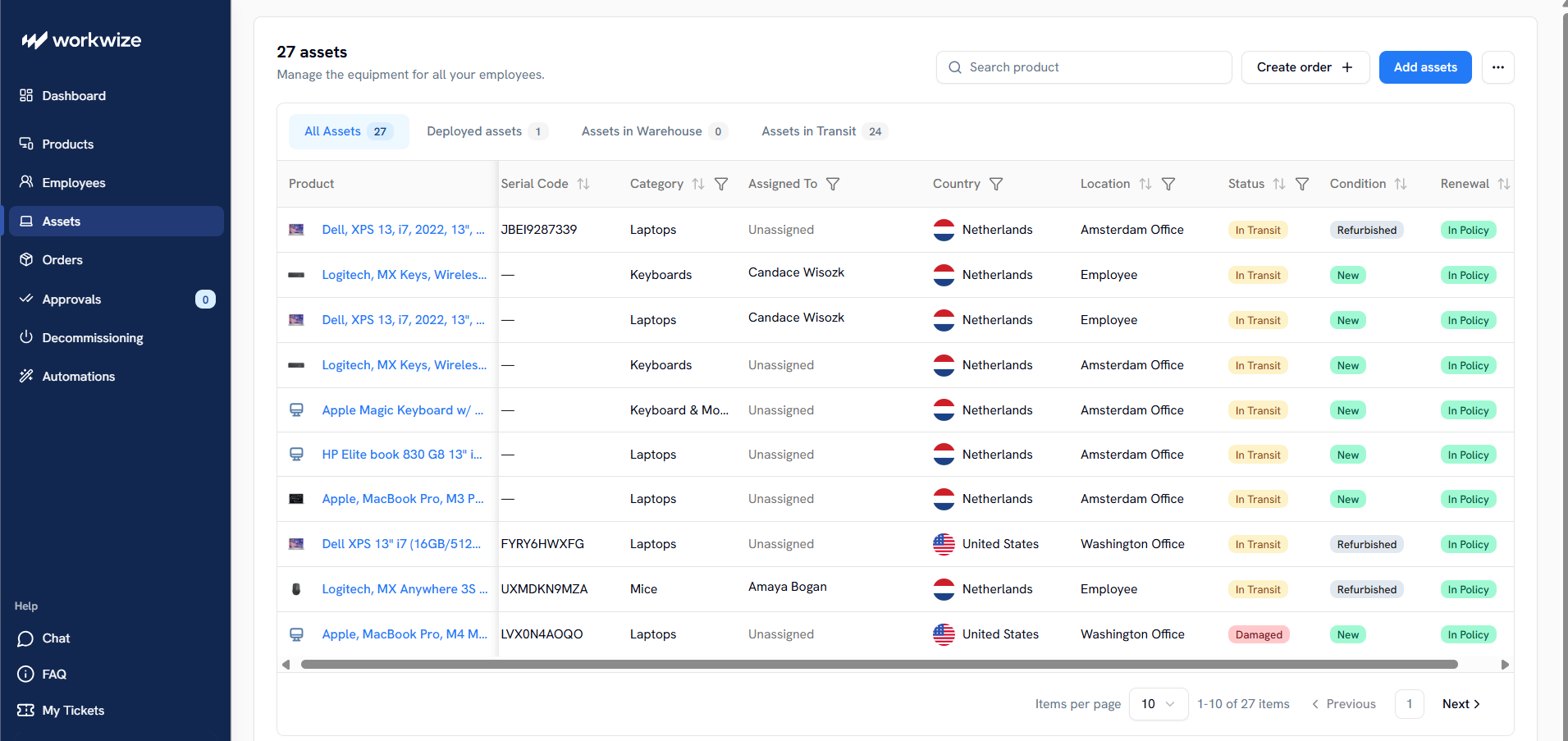Click serial code FYRY6HWXFG
Screen dimensions: 1568x741
click(x=542, y=544)
